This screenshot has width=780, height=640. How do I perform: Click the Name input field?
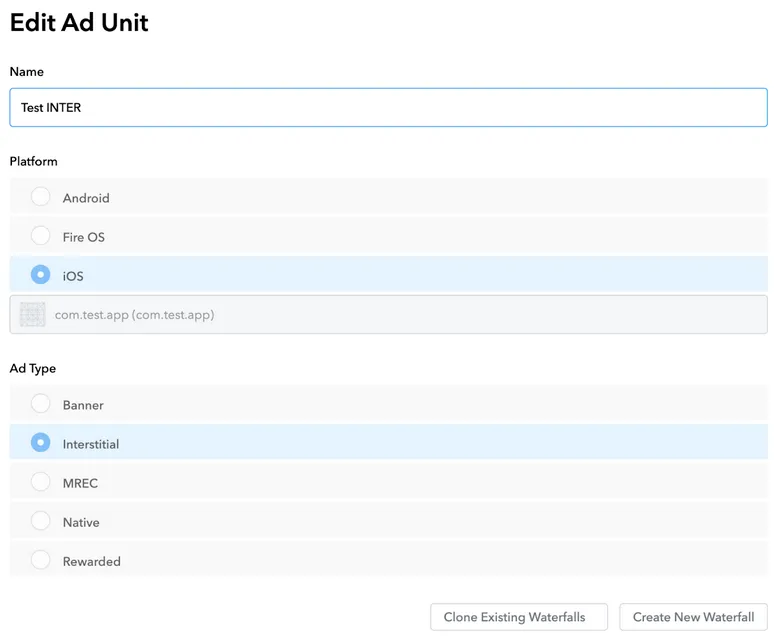[x=388, y=108]
